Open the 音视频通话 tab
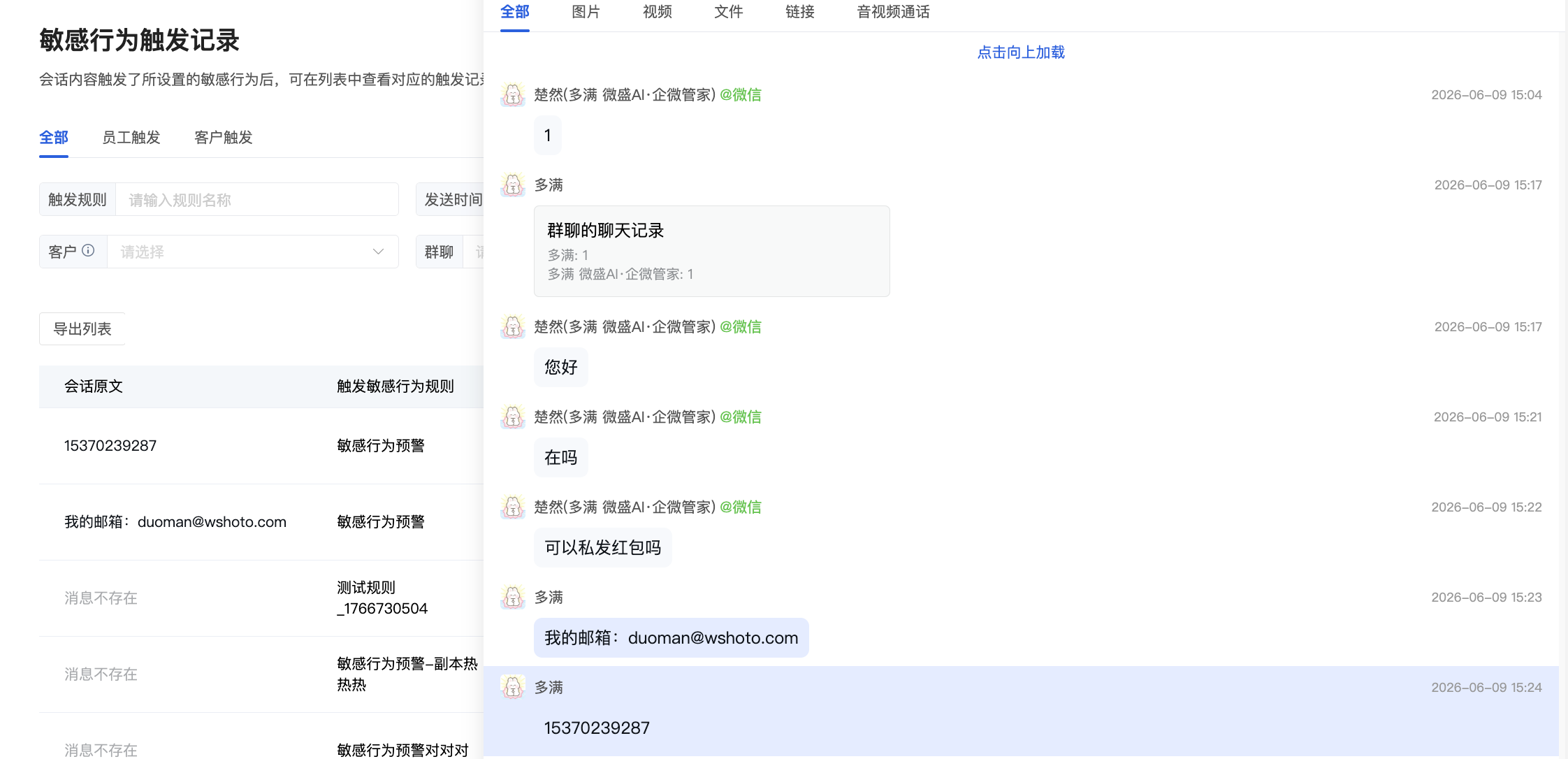The height and width of the screenshot is (759, 1568). (893, 12)
